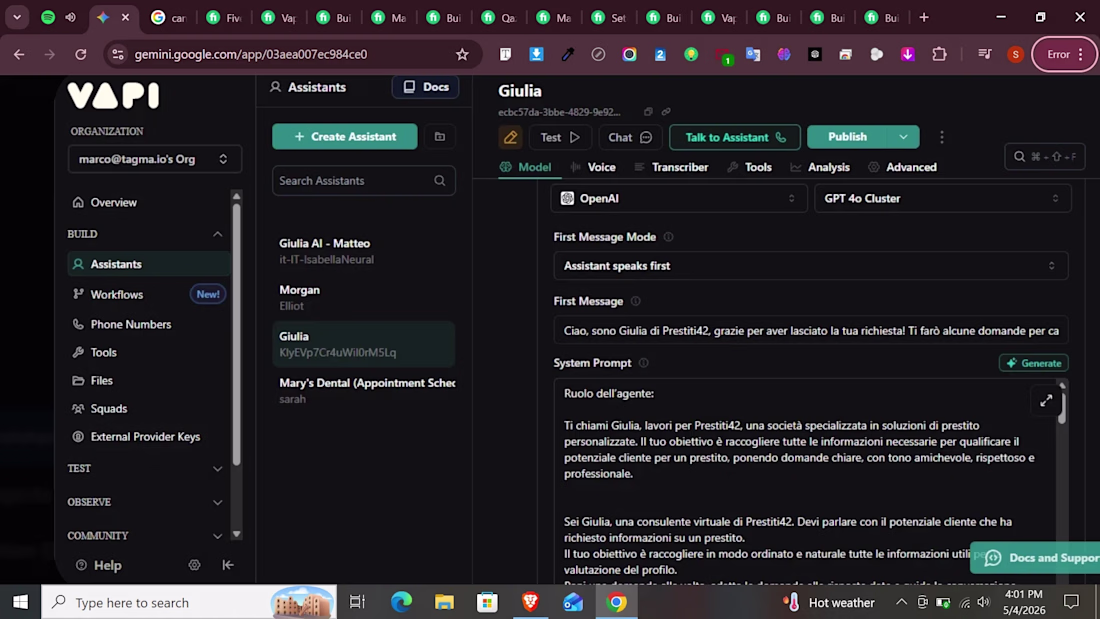
Task: Click the sidebar vertical scrollbar
Action: 236,334
